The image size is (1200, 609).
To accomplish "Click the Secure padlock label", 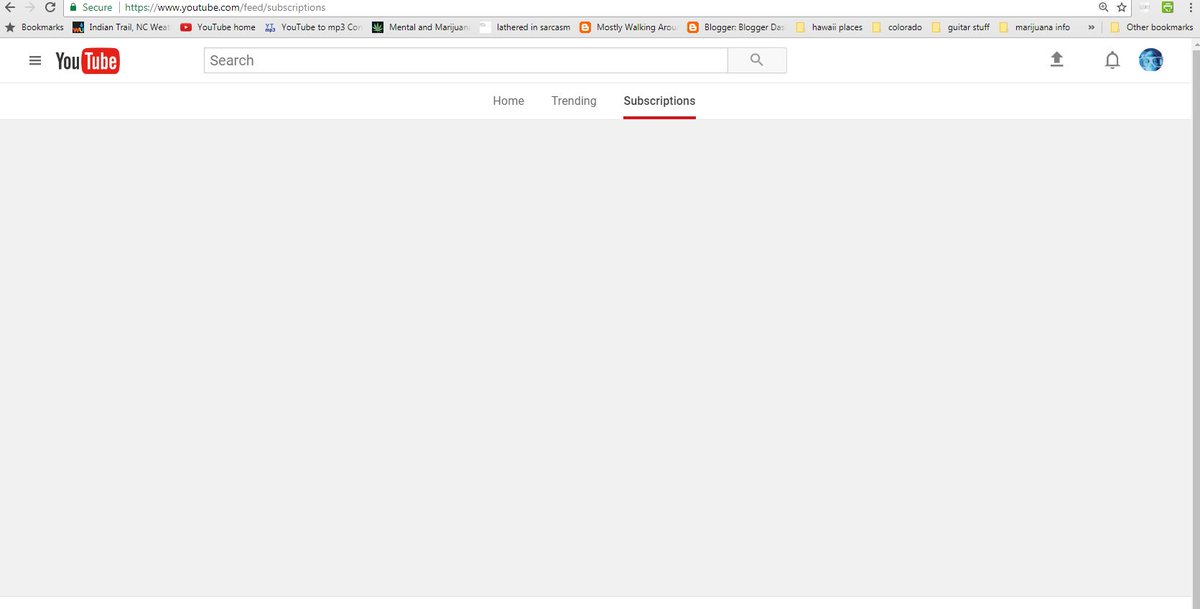I will point(93,7).
